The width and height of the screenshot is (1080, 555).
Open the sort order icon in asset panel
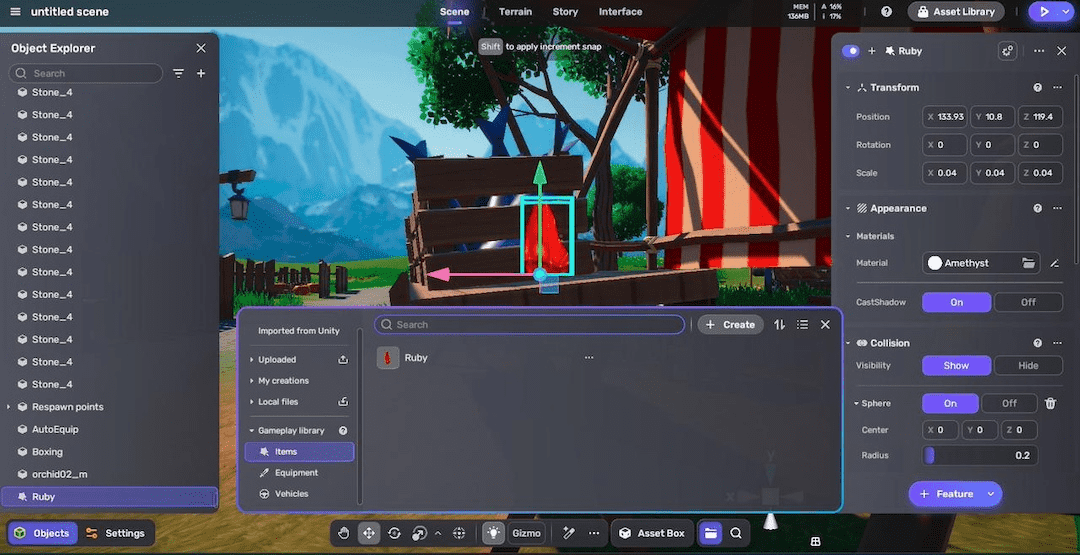click(x=780, y=325)
